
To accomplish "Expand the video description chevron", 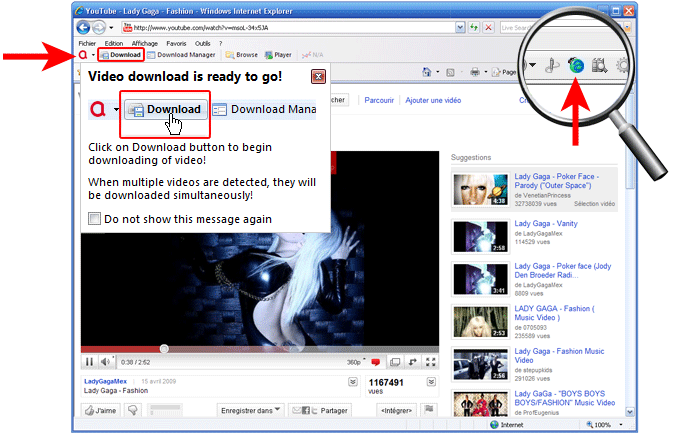I will pyautogui.click(x=353, y=382).
